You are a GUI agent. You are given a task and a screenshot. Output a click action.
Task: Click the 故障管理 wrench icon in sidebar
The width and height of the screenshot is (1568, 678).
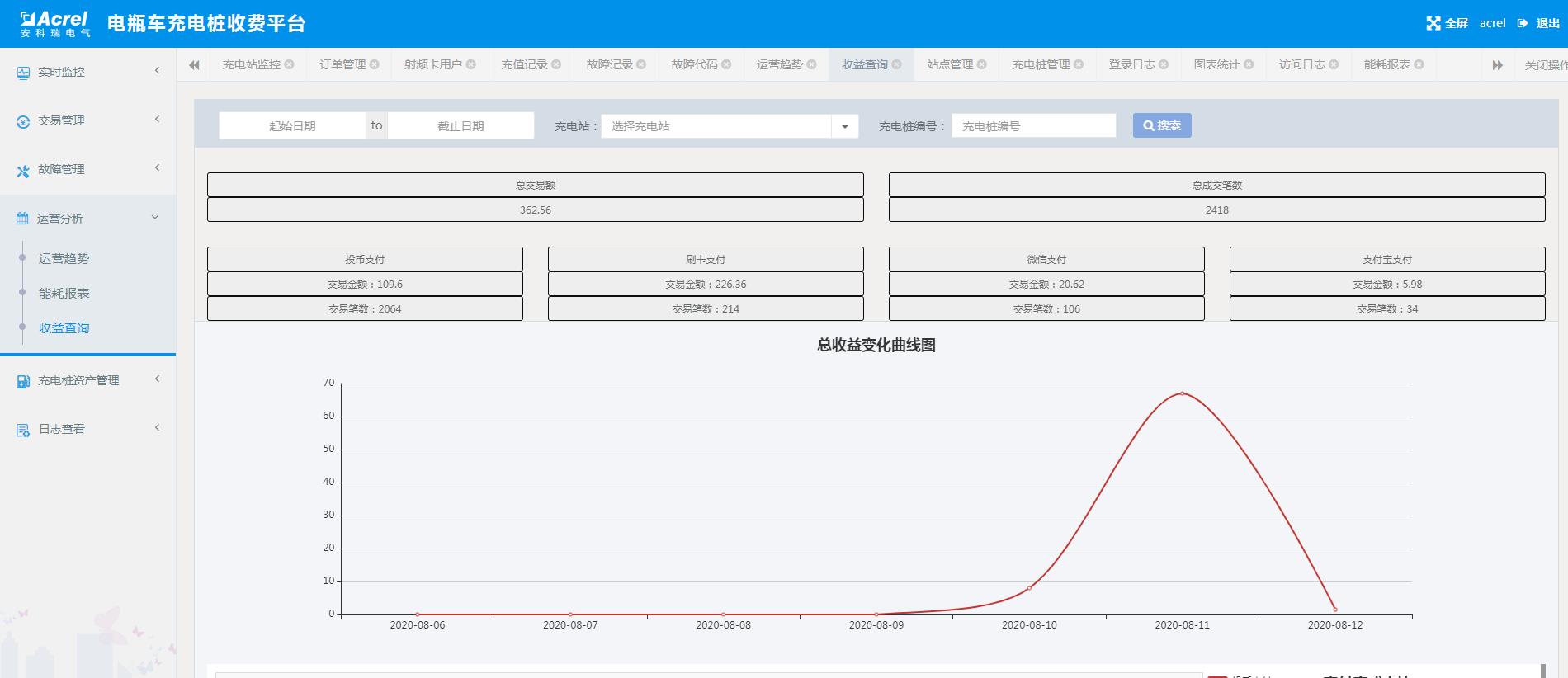23,170
